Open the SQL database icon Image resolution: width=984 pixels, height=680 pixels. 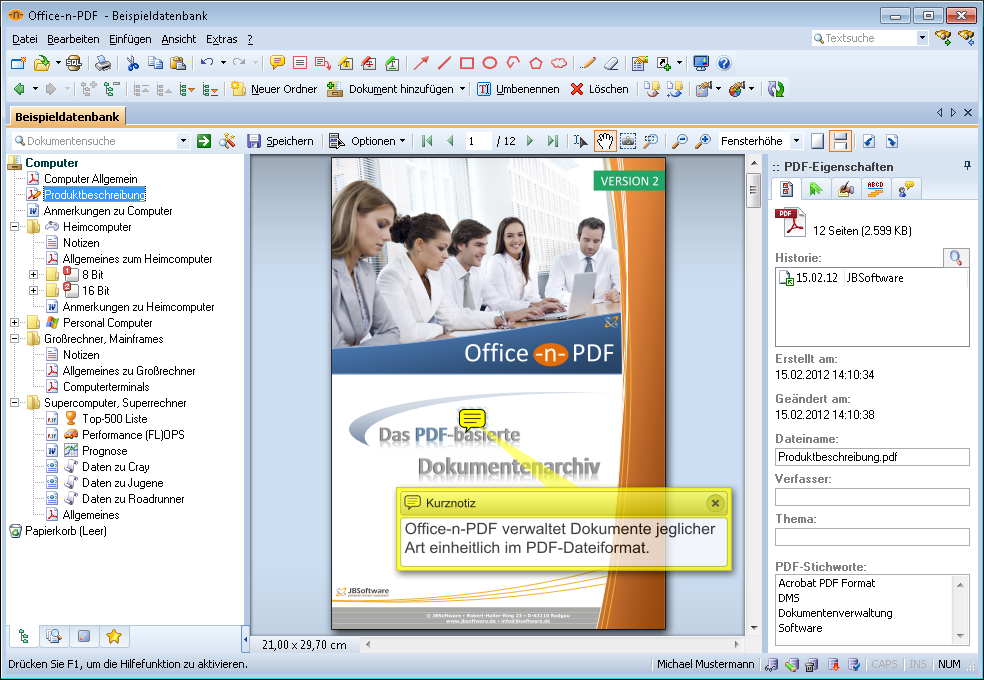(73, 63)
